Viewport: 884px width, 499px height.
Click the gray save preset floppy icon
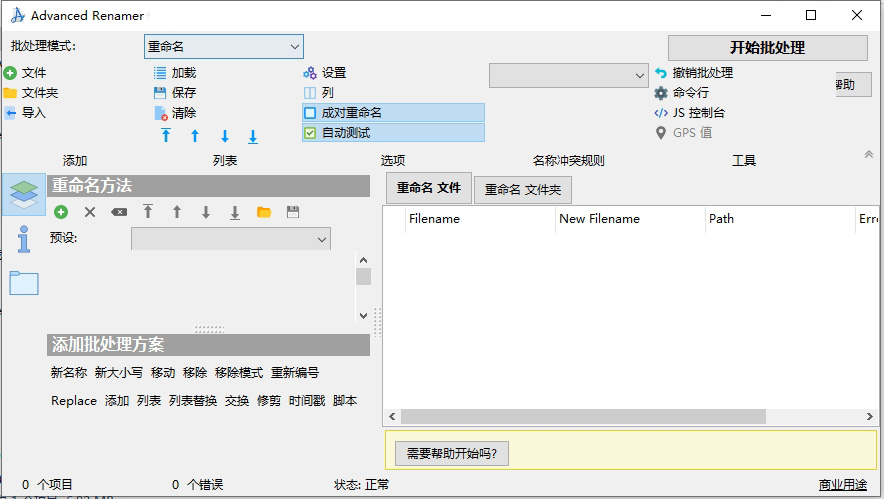pos(293,212)
